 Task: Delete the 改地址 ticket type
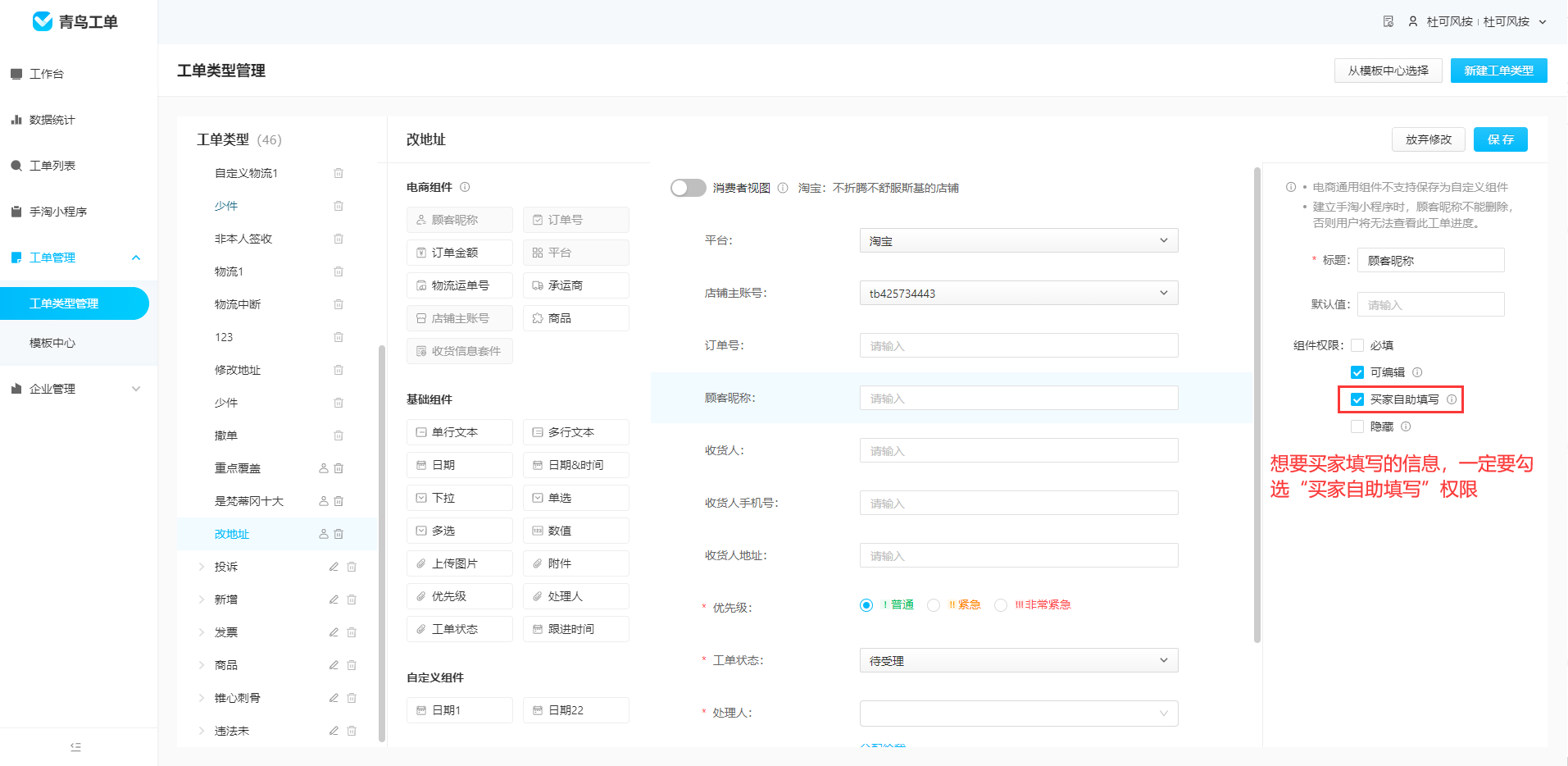click(x=339, y=534)
